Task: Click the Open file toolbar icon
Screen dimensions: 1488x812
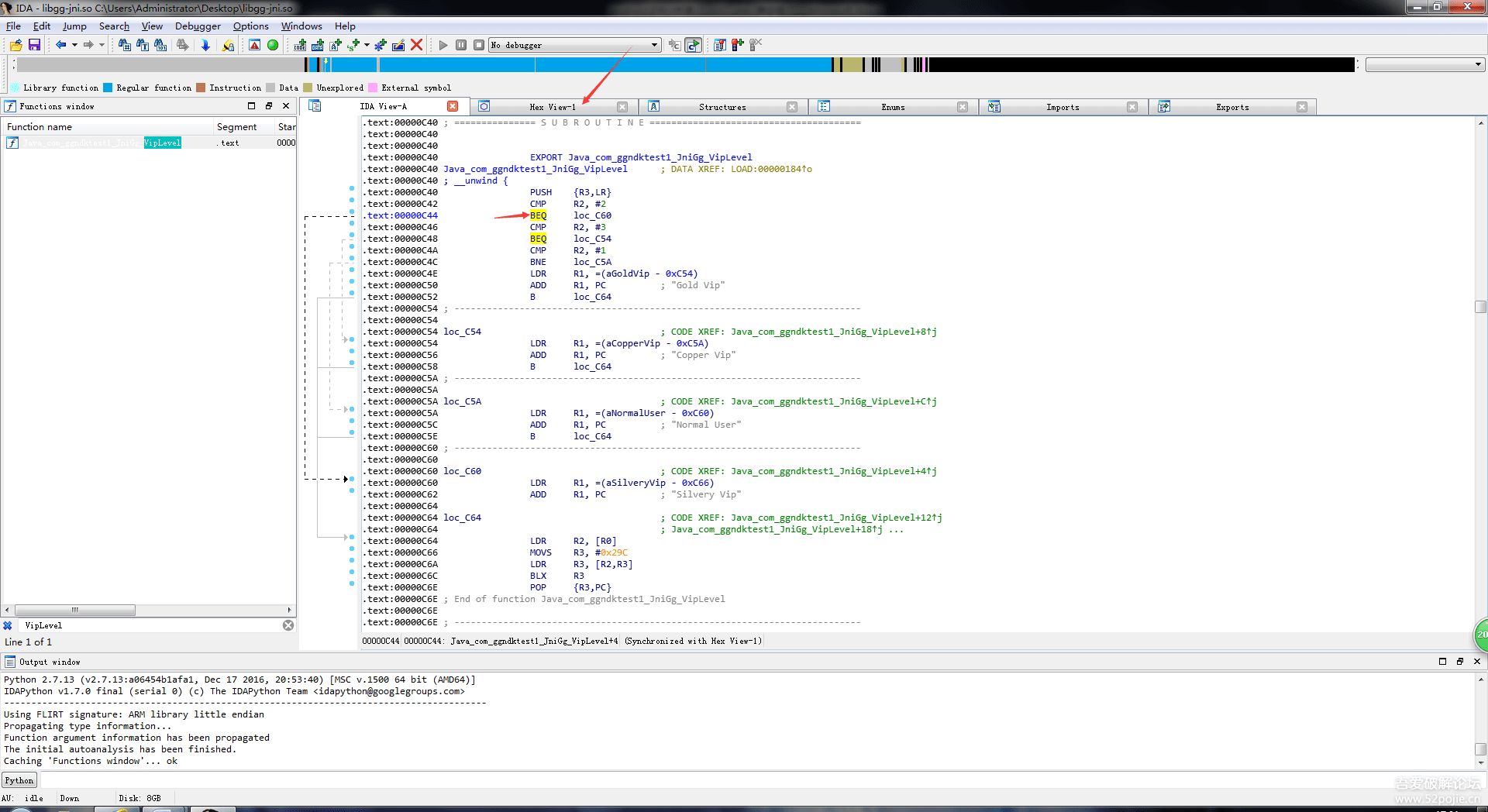Action: [15, 45]
